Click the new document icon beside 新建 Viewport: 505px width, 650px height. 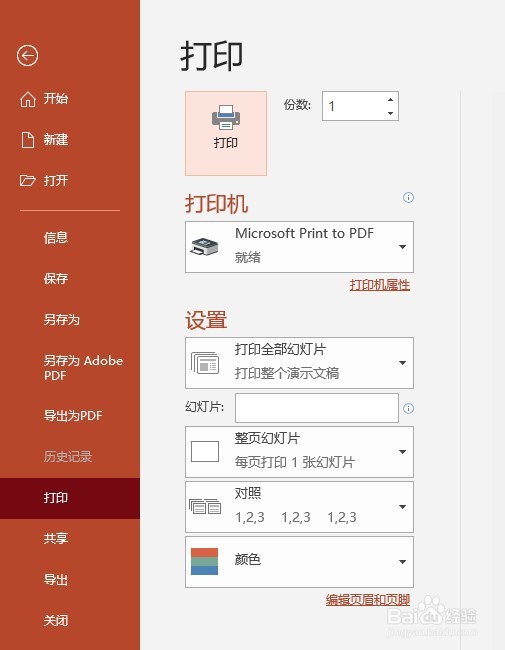click(28, 140)
